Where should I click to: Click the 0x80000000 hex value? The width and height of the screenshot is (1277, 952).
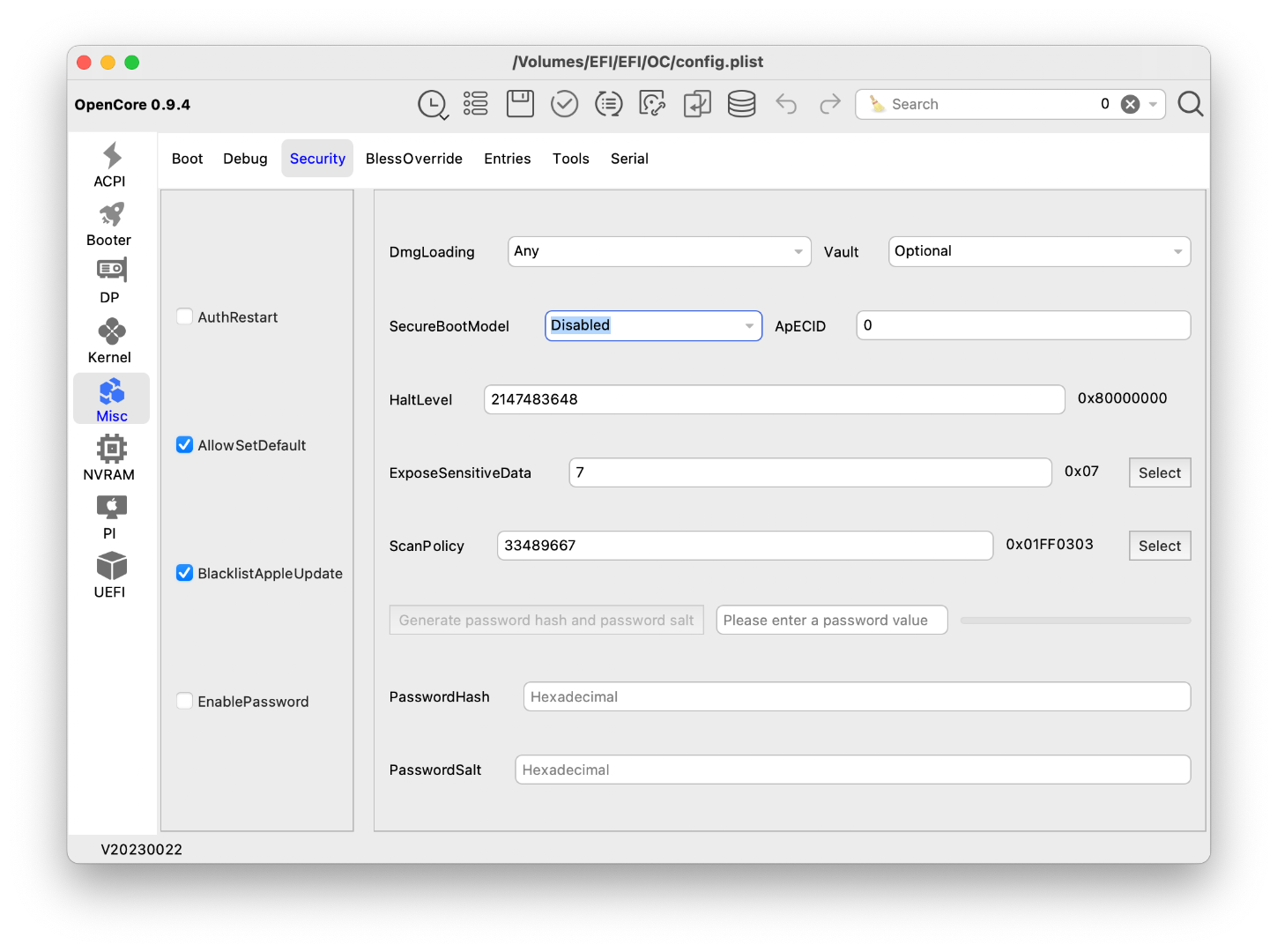tap(1122, 398)
